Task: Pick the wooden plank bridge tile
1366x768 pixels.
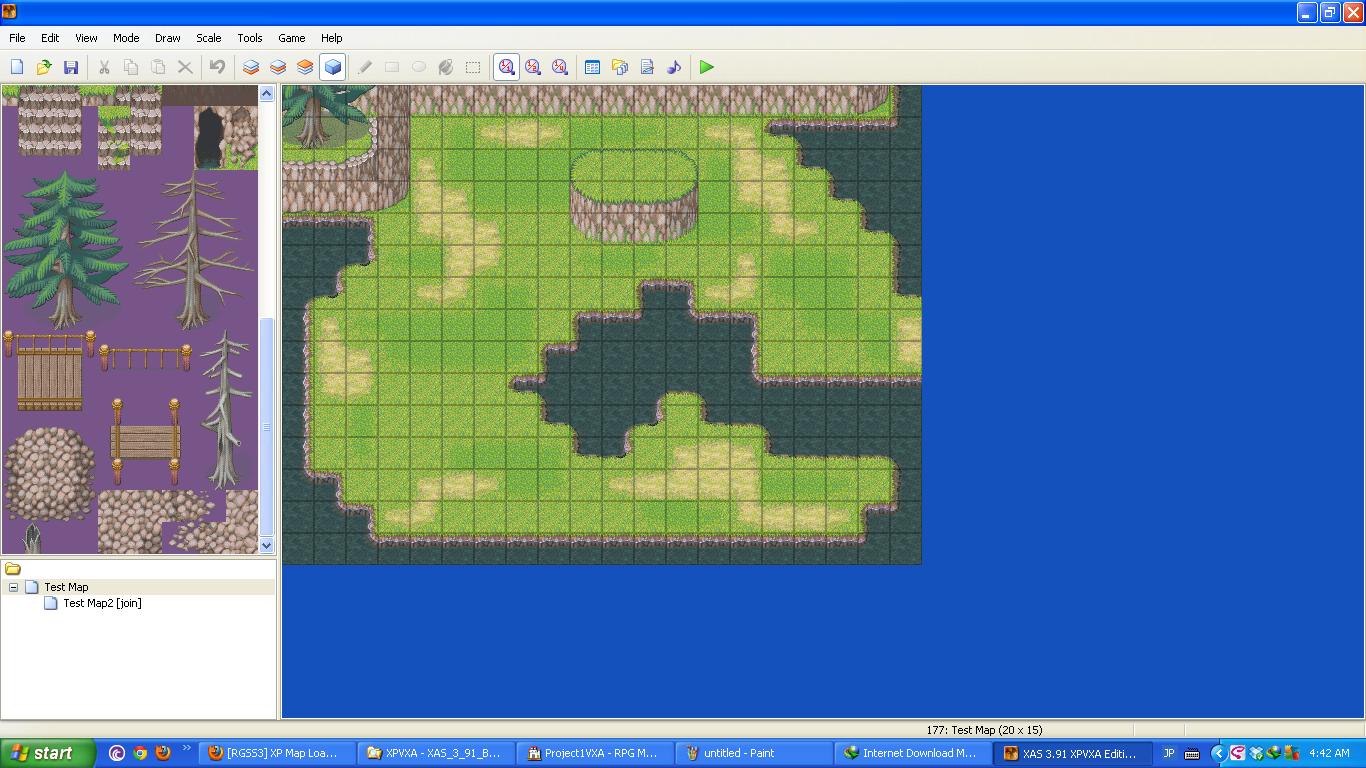Action: (x=49, y=372)
